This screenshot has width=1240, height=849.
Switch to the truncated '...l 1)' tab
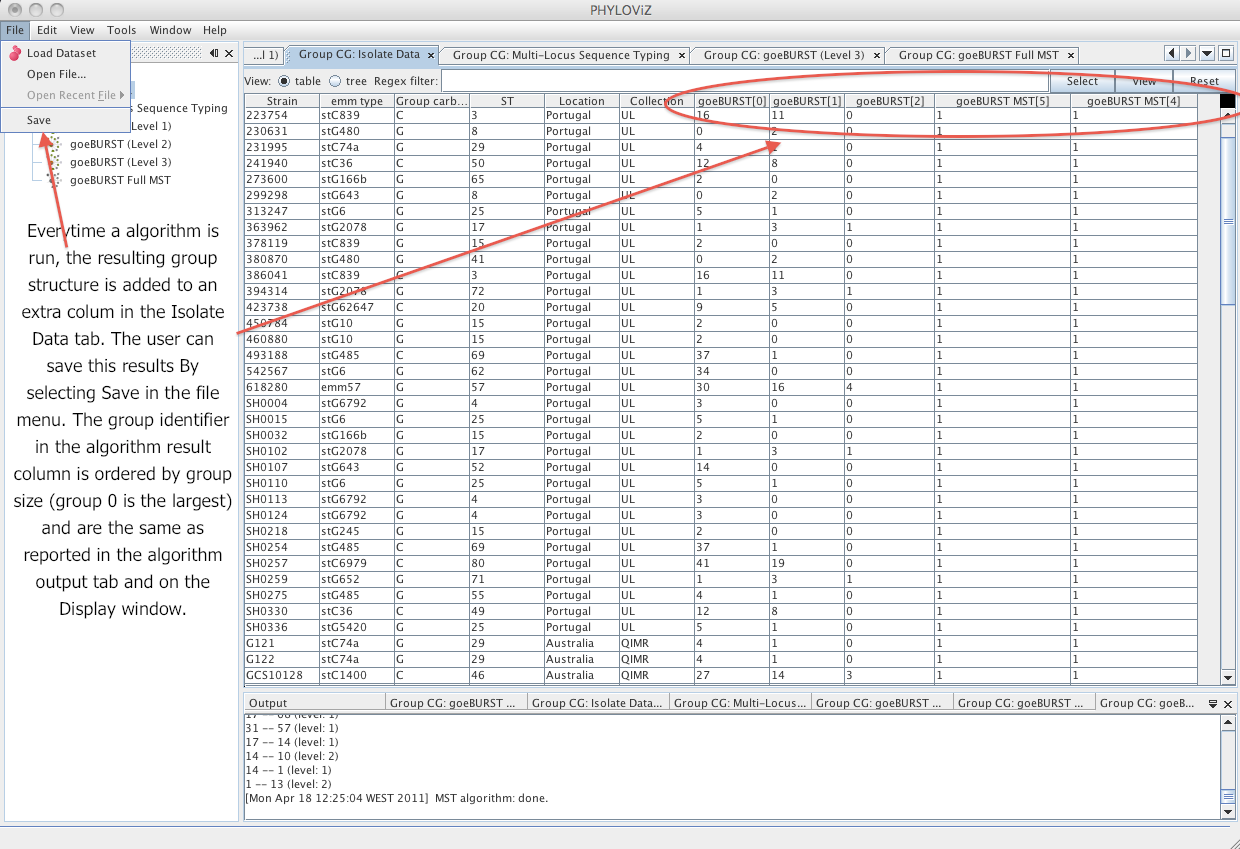[x=264, y=55]
